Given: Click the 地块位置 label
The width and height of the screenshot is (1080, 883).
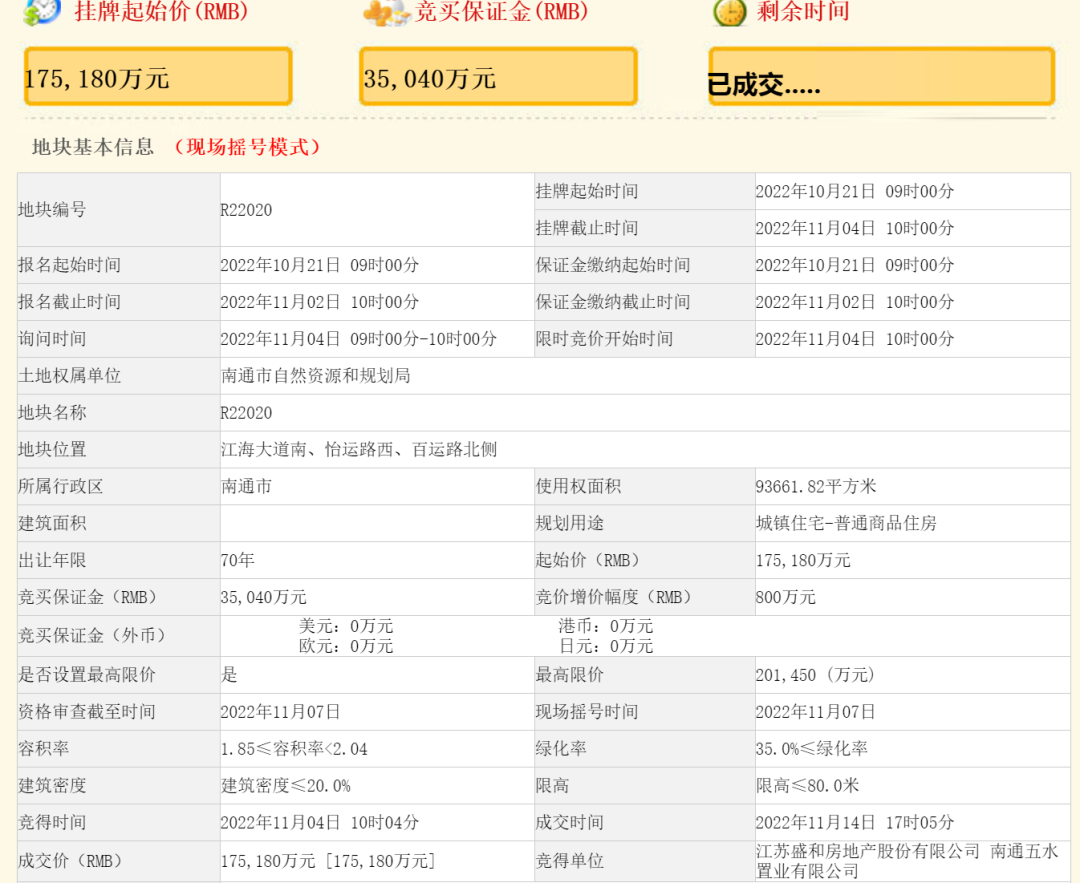Looking at the screenshot, I should 52,450.
